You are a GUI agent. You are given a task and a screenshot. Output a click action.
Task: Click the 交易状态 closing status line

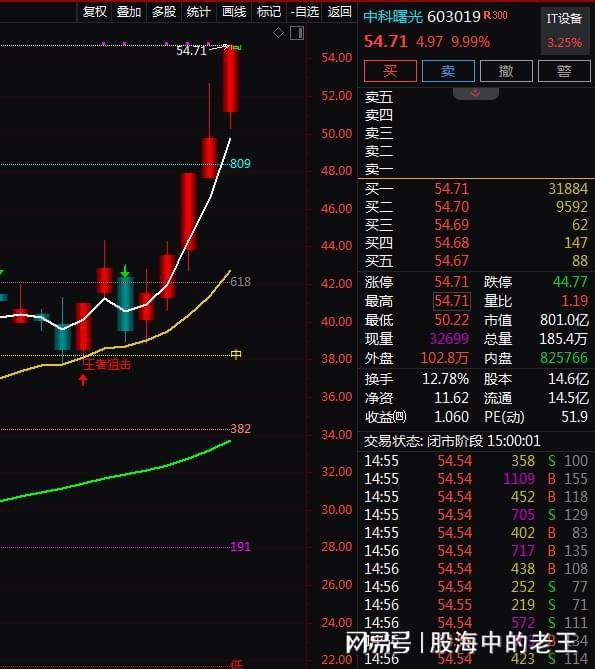(452, 440)
